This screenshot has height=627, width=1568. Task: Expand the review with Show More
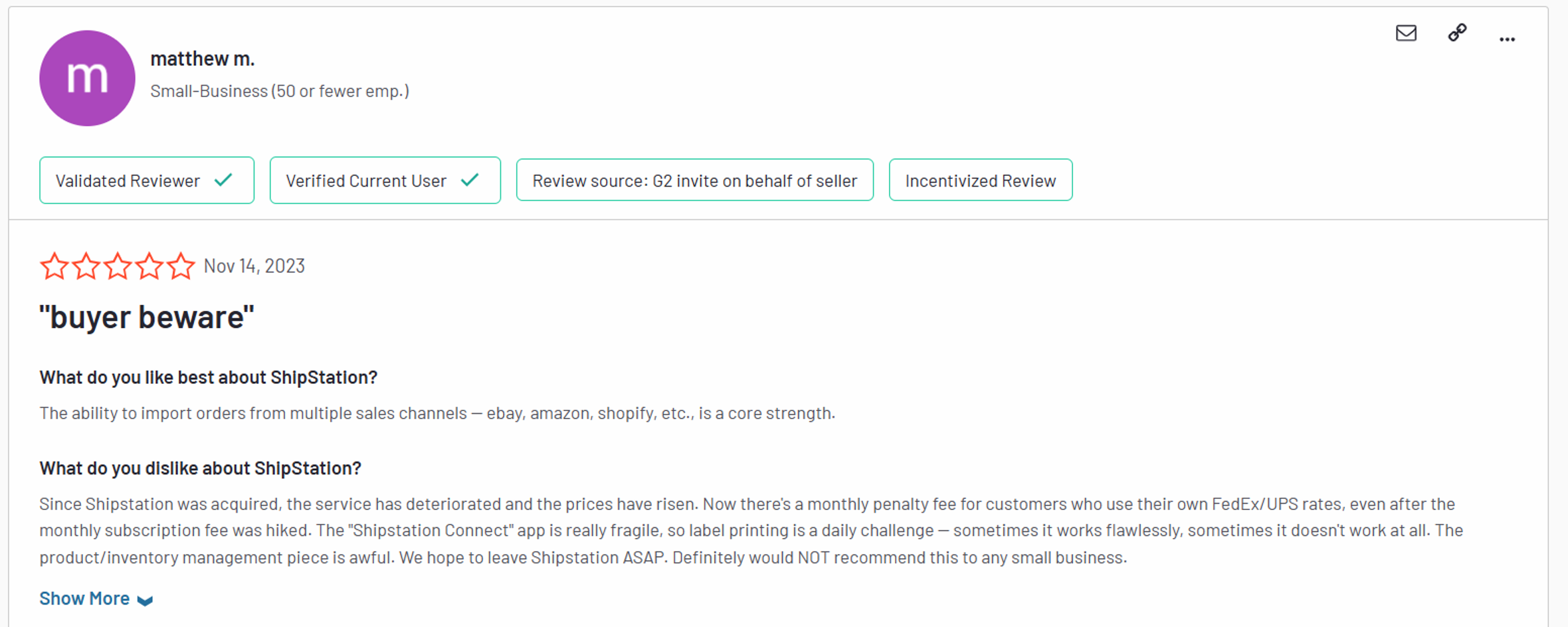click(x=84, y=598)
